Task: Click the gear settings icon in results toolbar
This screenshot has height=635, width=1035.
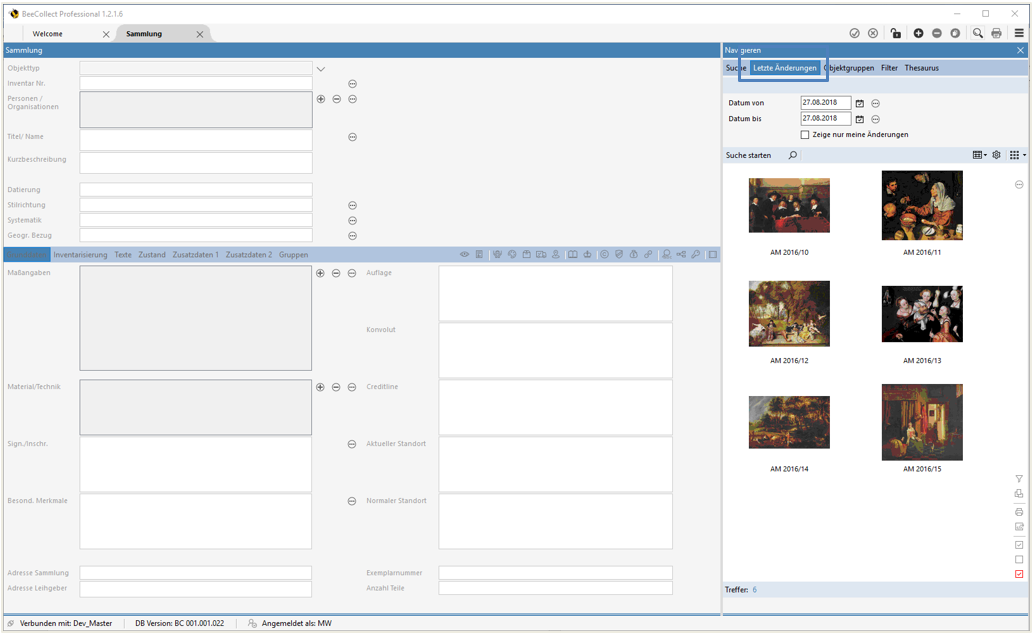Action: point(996,155)
